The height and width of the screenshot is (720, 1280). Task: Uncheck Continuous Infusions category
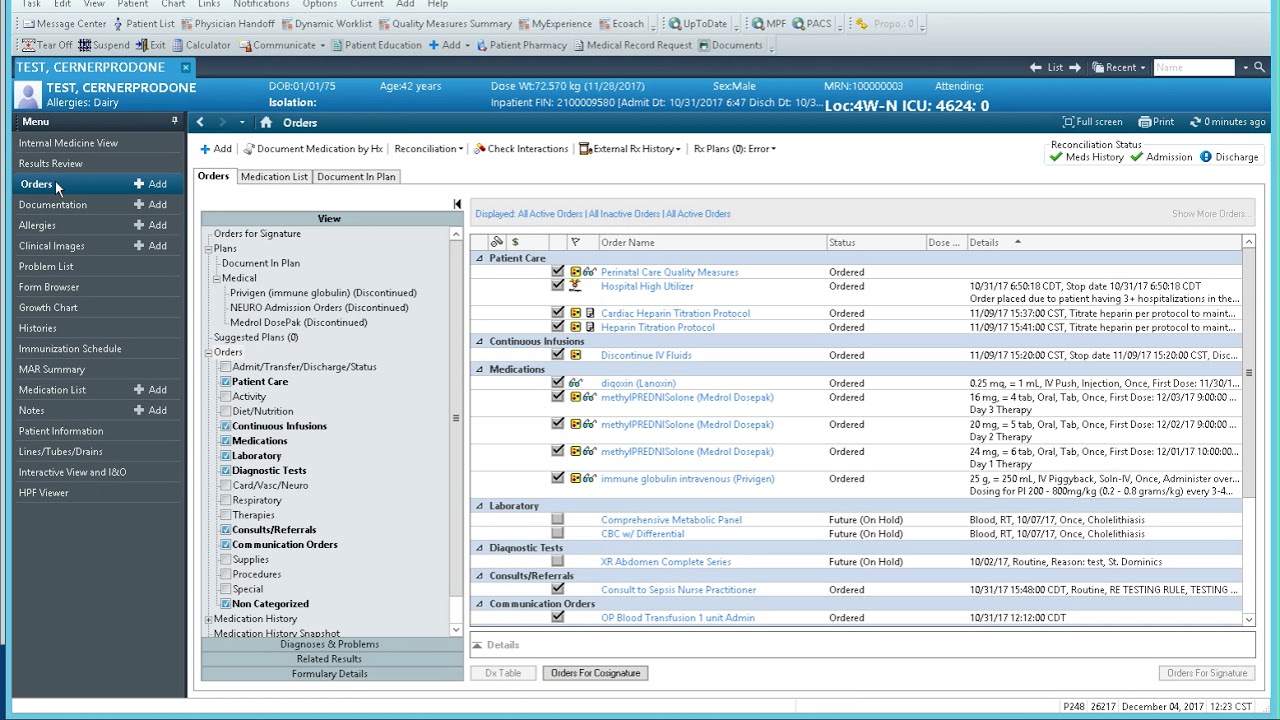click(x=226, y=426)
